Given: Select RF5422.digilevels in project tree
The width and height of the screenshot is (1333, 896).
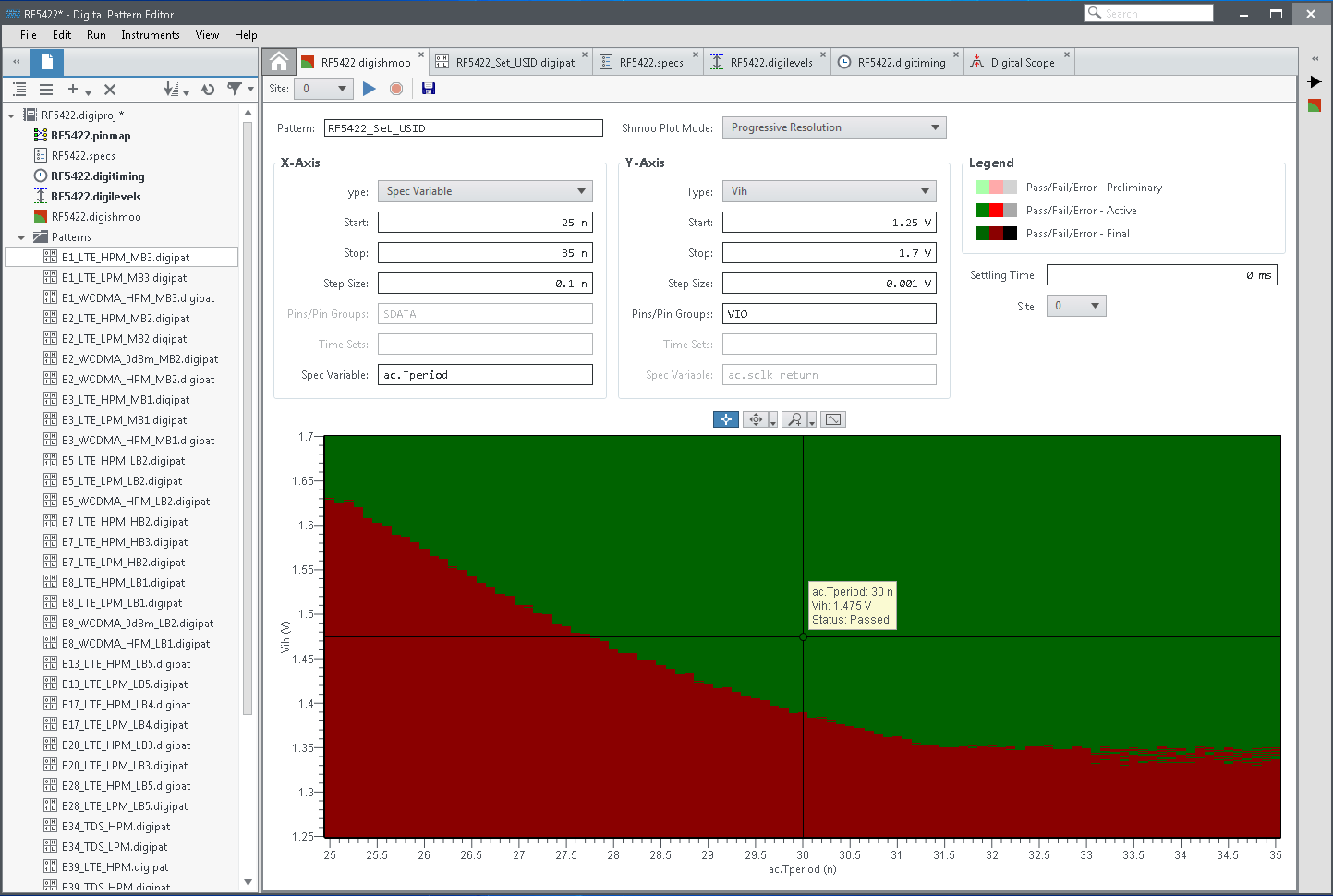Looking at the screenshot, I should click(95, 197).
